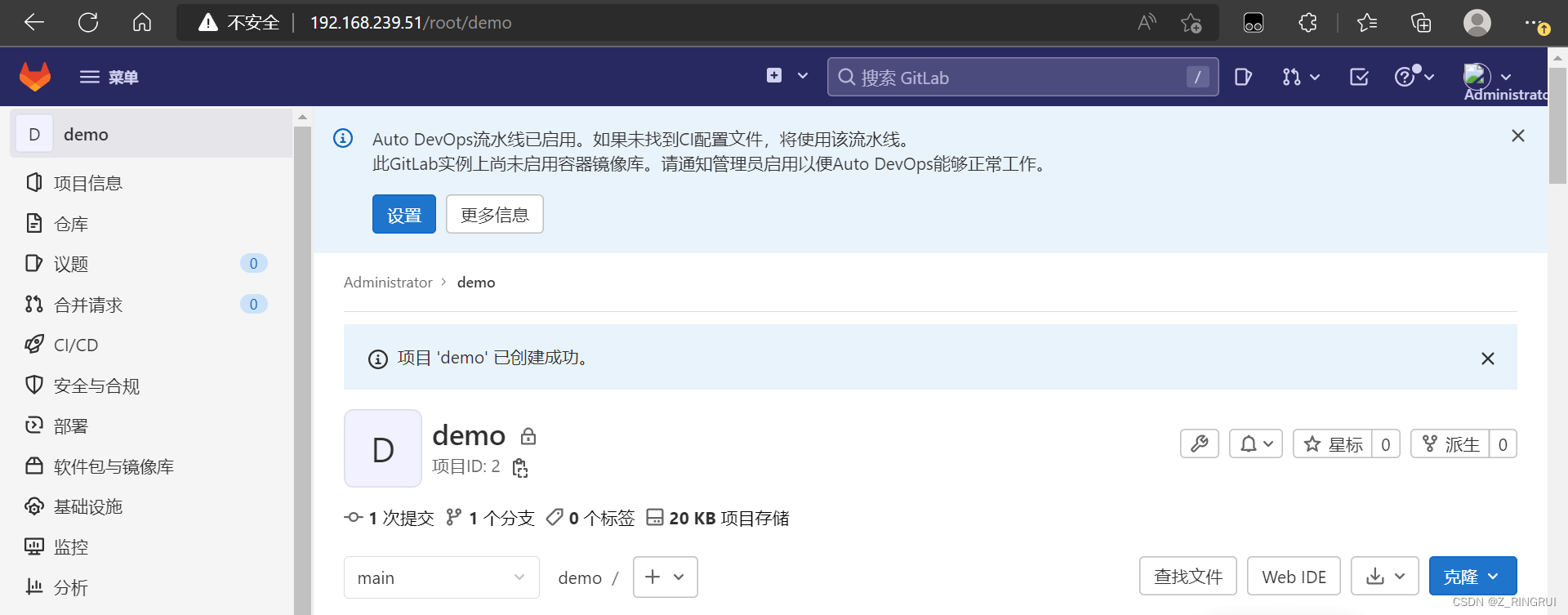Image resolution: width=1568 pixels, height=615 pixels.
Task: Click the browser home icon
Action: tap(142, 22)
